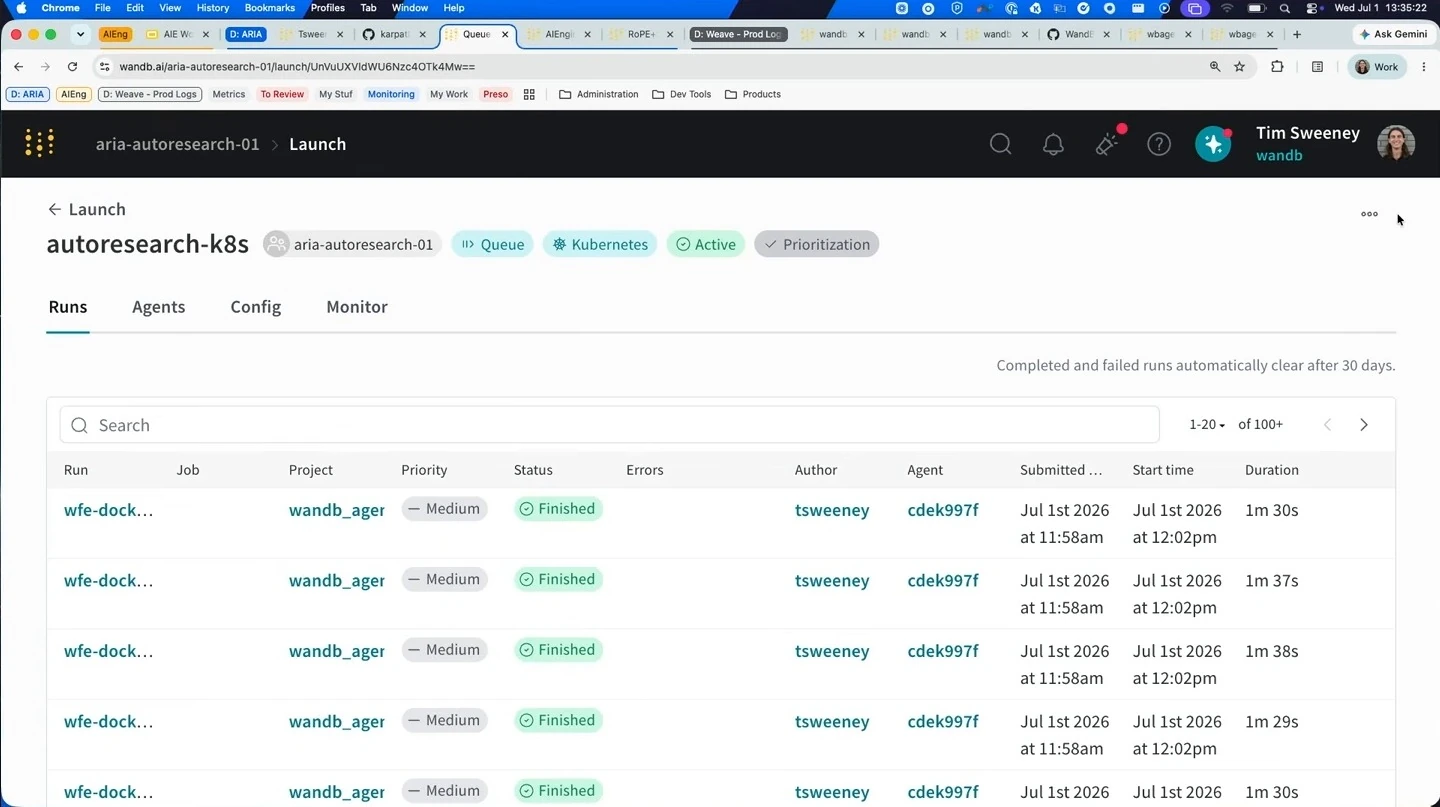Viewport: 1440px width, 807px height.
Task: Click the Duration column header
Action: coord(1272,470)
